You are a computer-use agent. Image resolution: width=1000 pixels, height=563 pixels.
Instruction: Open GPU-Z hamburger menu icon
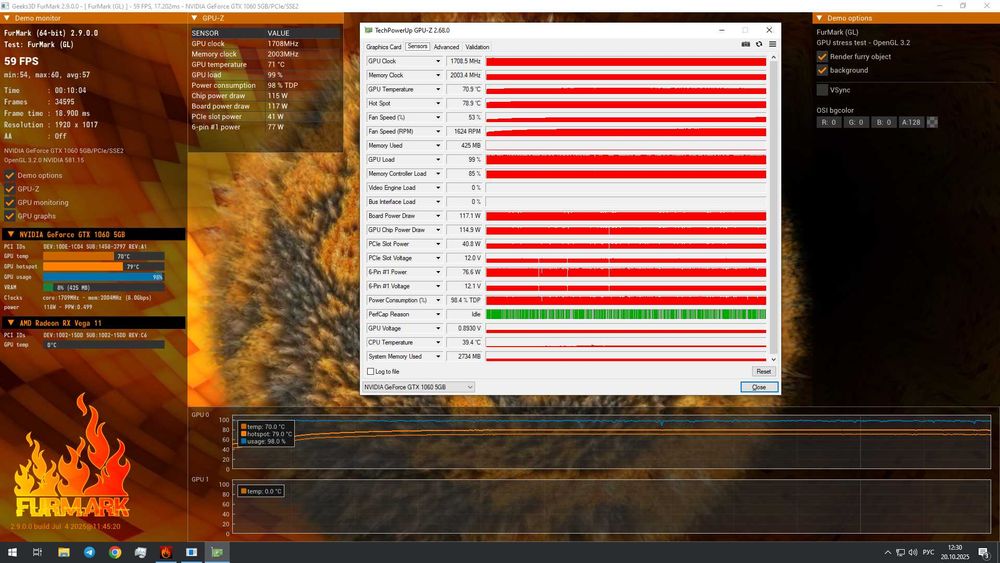pyautogui.click(x=772, y=45)
